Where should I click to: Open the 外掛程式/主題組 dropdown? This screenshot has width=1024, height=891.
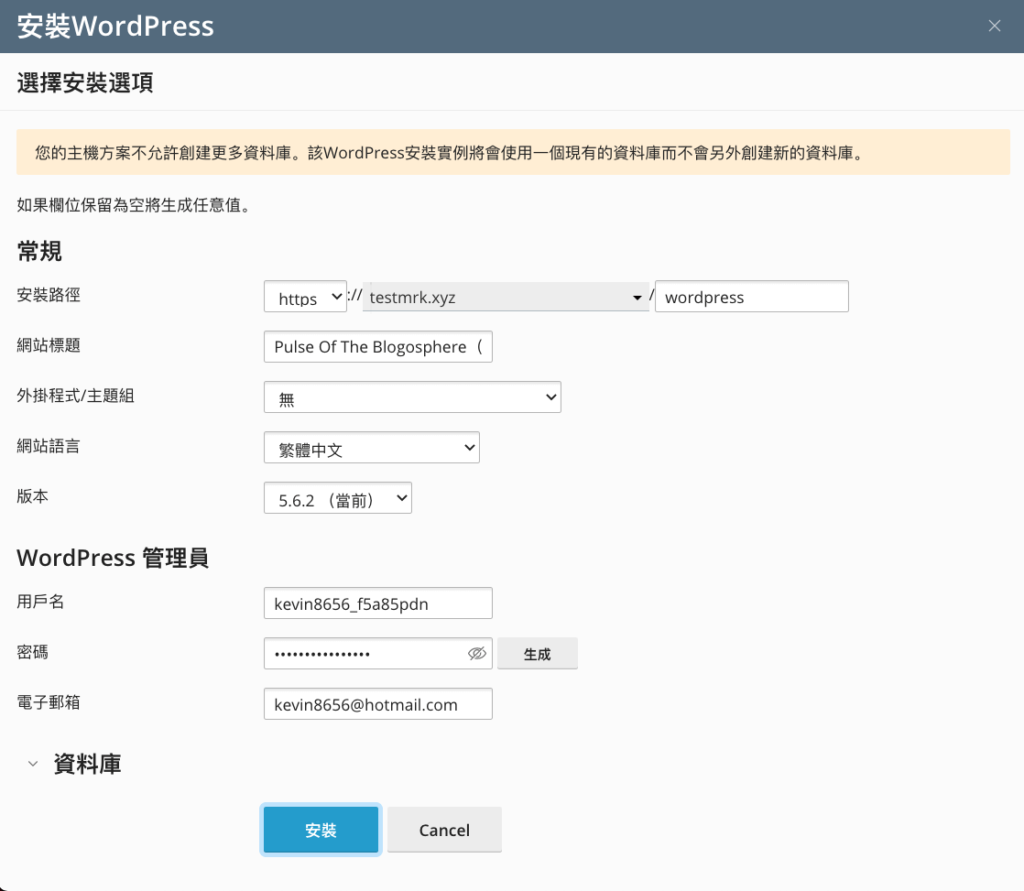[412, 397]
